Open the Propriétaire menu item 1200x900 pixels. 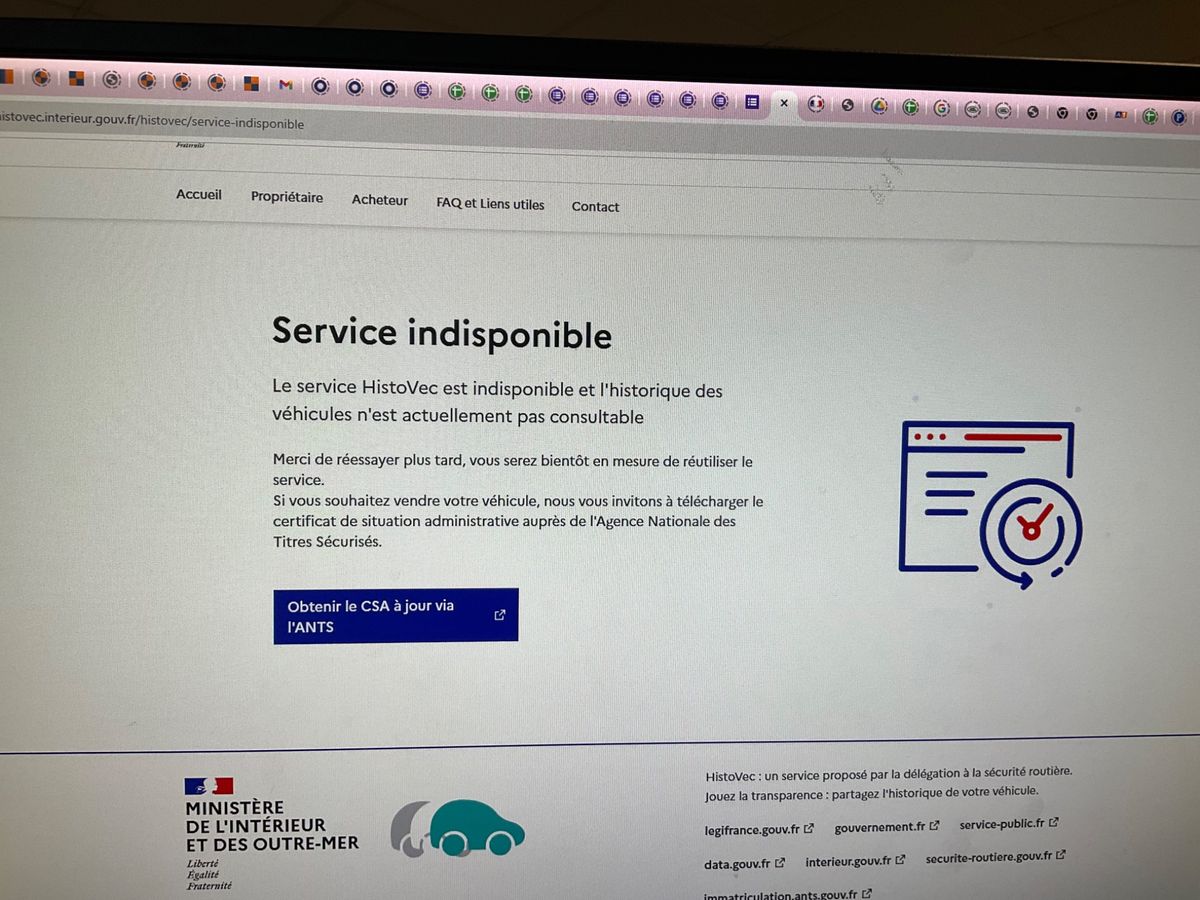click(287, 198)
